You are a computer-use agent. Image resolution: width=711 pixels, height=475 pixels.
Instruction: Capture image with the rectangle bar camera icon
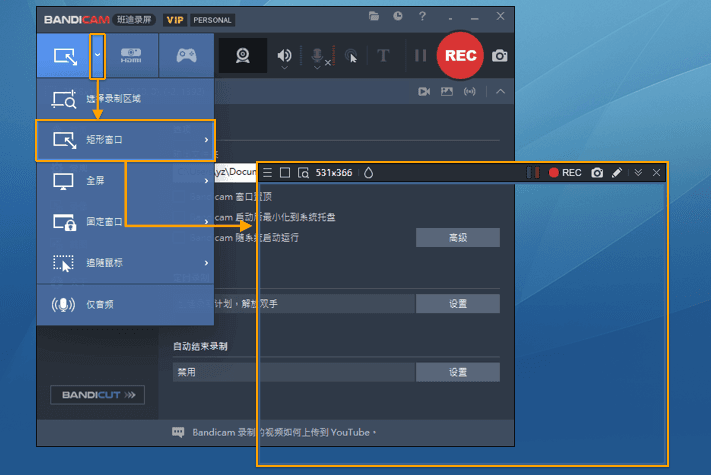point(597,173)
